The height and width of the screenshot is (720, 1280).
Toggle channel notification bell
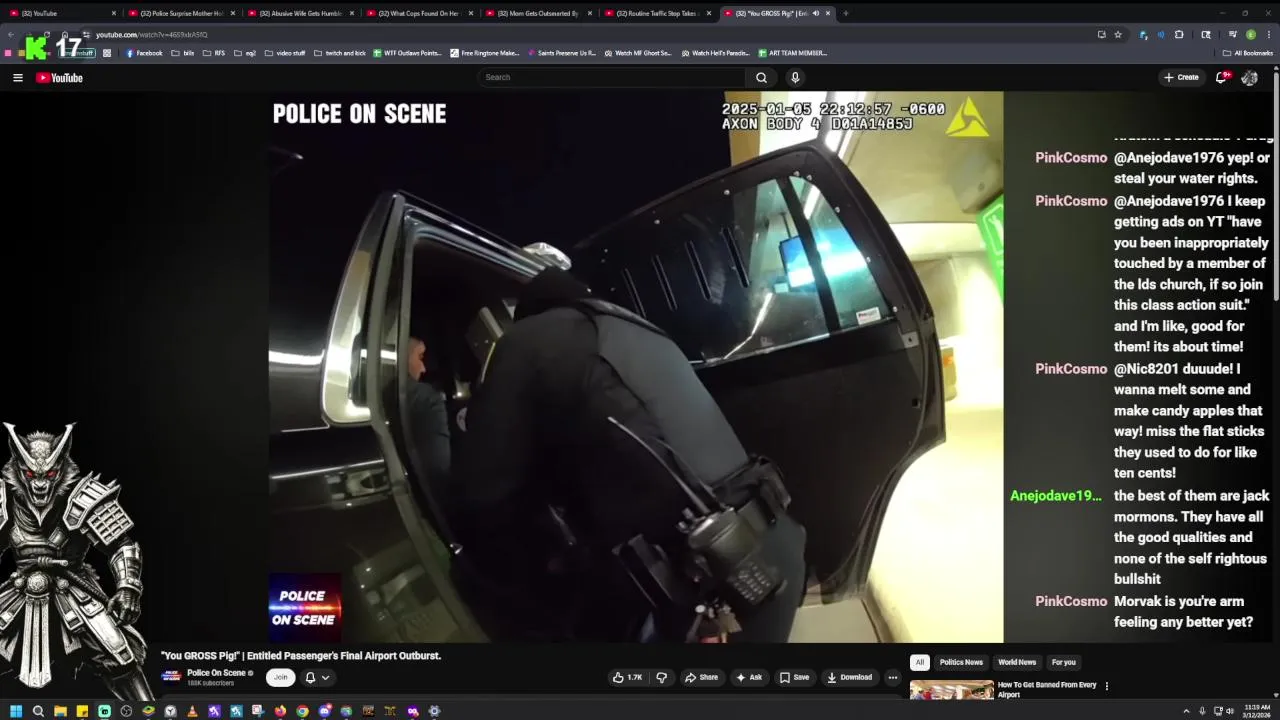pyautogui.click(x=310, y=677)
